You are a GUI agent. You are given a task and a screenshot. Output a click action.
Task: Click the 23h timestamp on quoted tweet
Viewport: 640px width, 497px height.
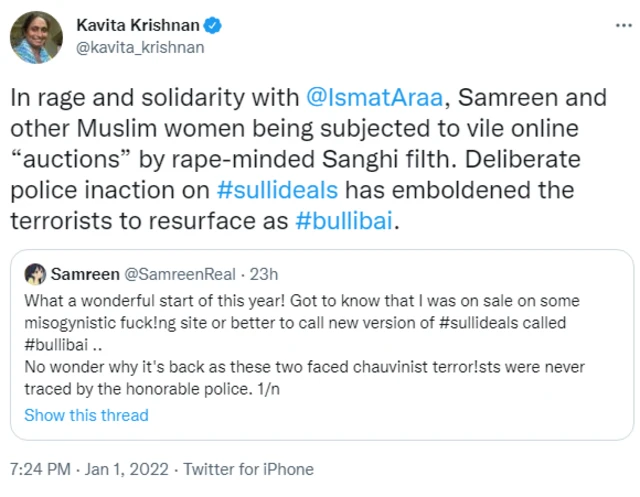[264, 273]
